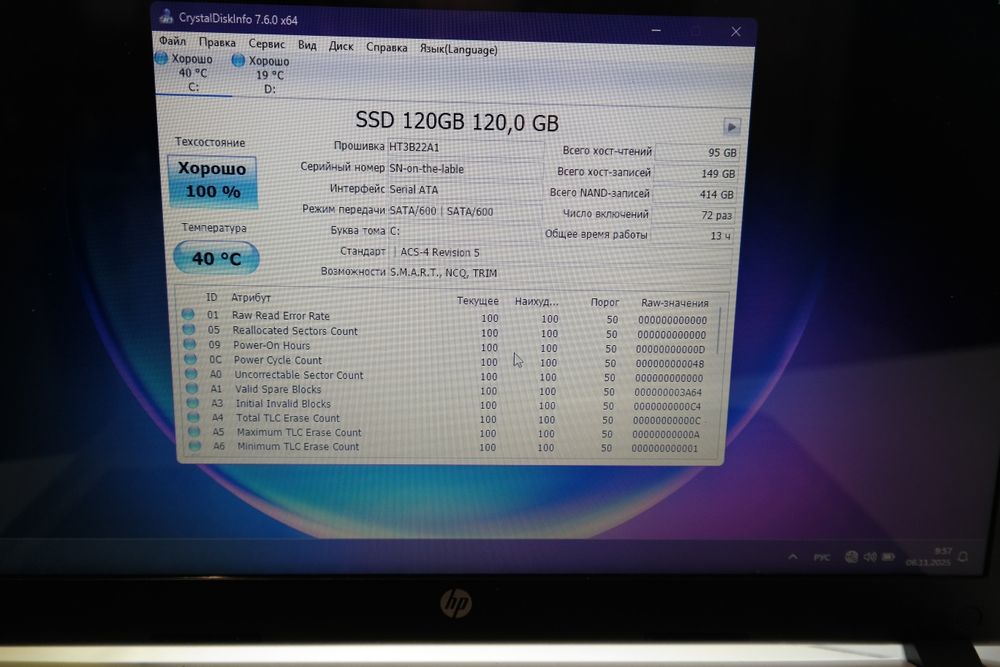The image size is (1000, 667).
Task: Open the Правка menu
Action: (217, 42)
